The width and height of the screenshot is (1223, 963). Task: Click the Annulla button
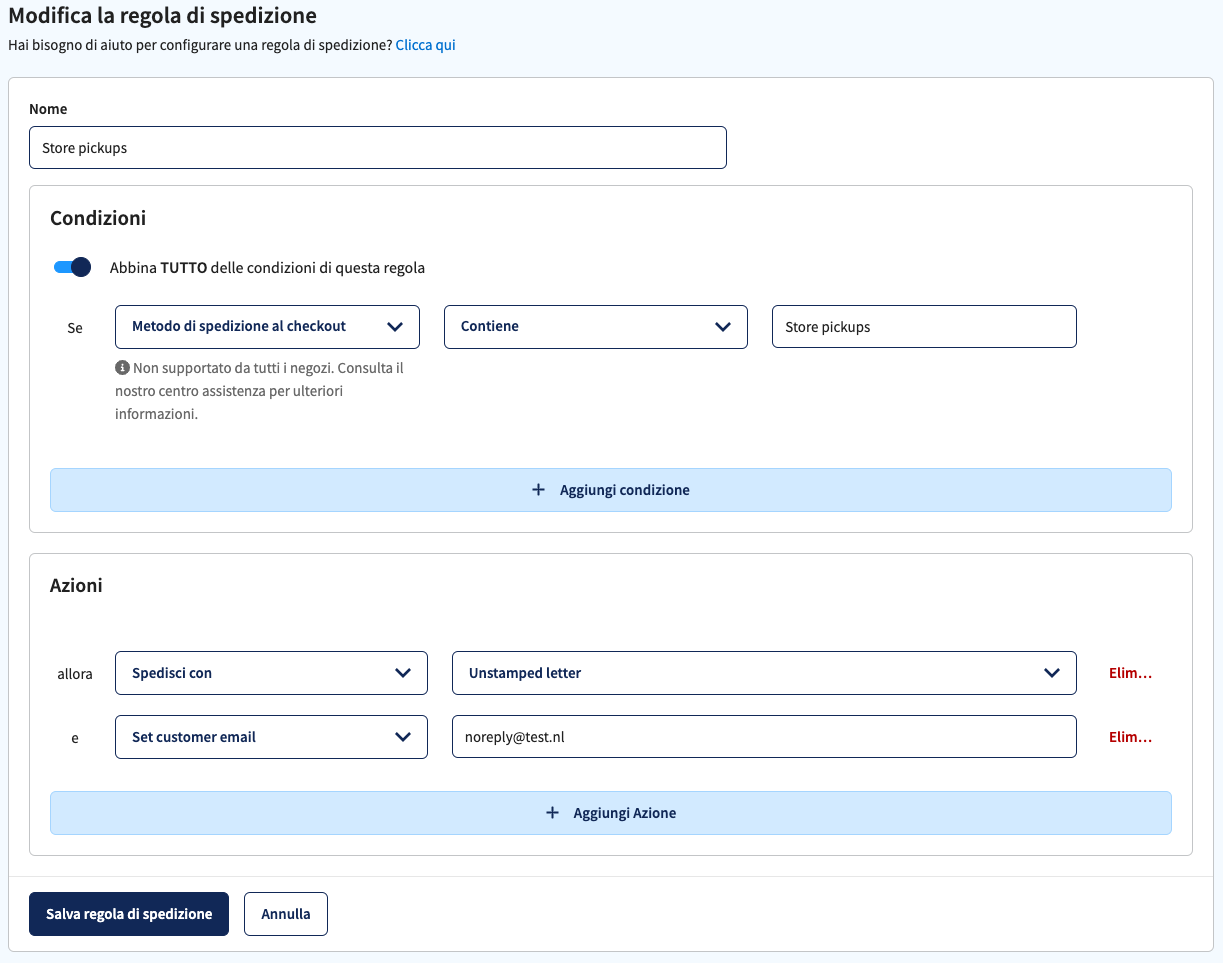286,914
